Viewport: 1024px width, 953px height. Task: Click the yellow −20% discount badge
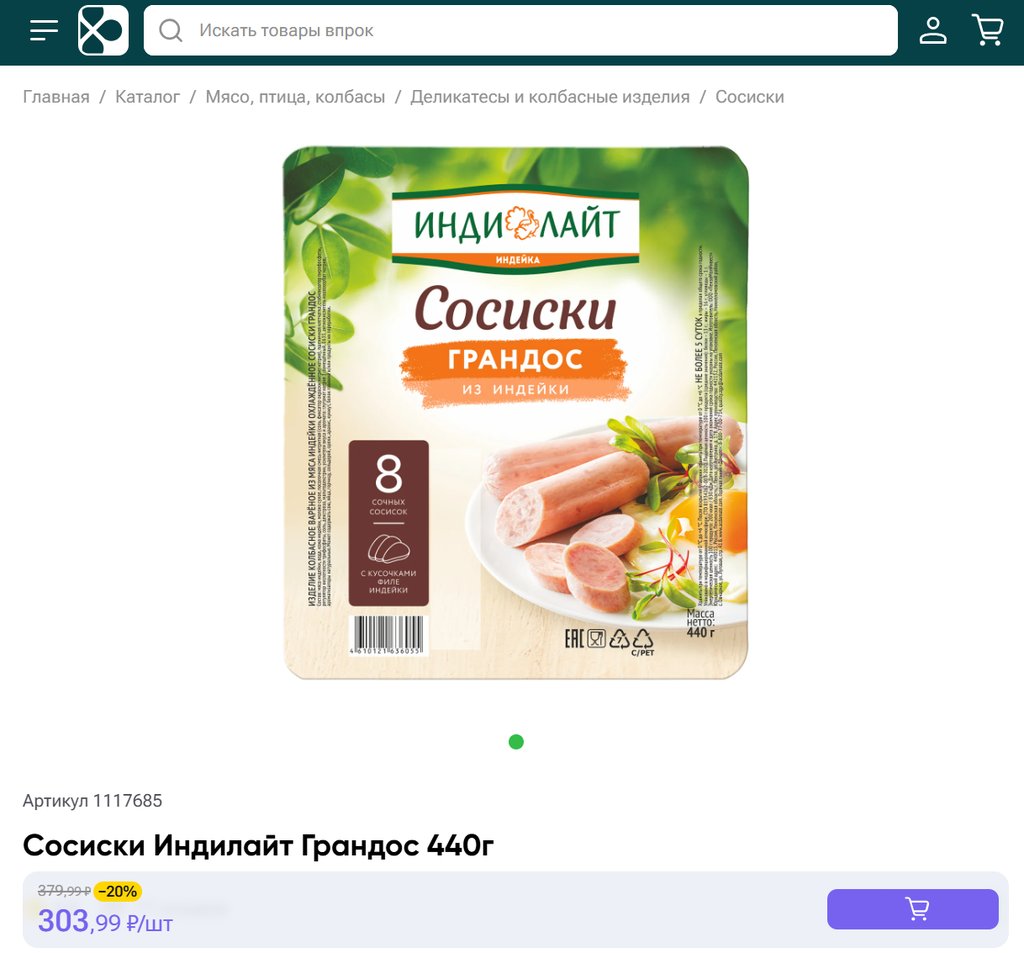coord(118,891)
